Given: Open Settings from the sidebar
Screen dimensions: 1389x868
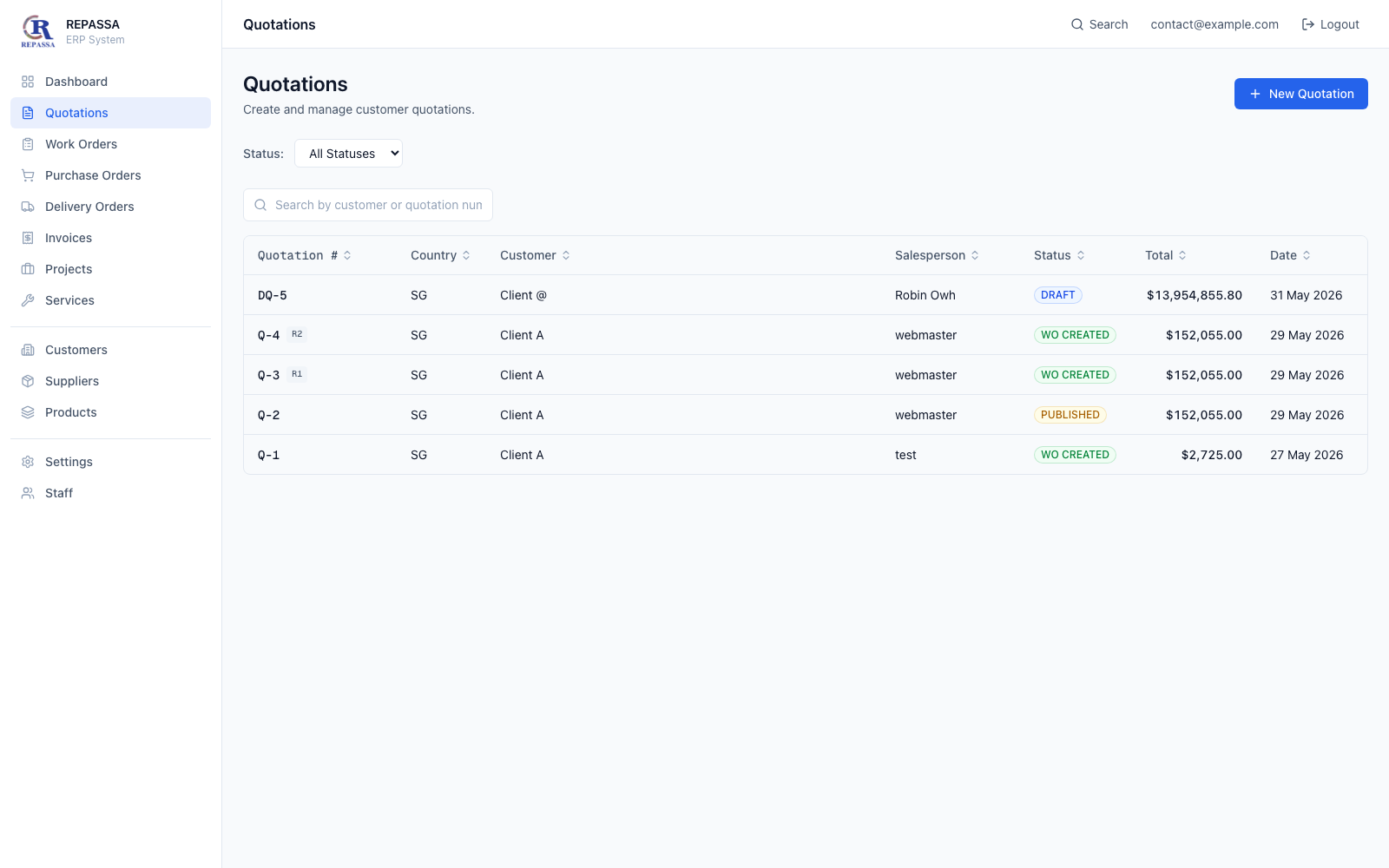Looking at the screenshot, I should (110, 462).
